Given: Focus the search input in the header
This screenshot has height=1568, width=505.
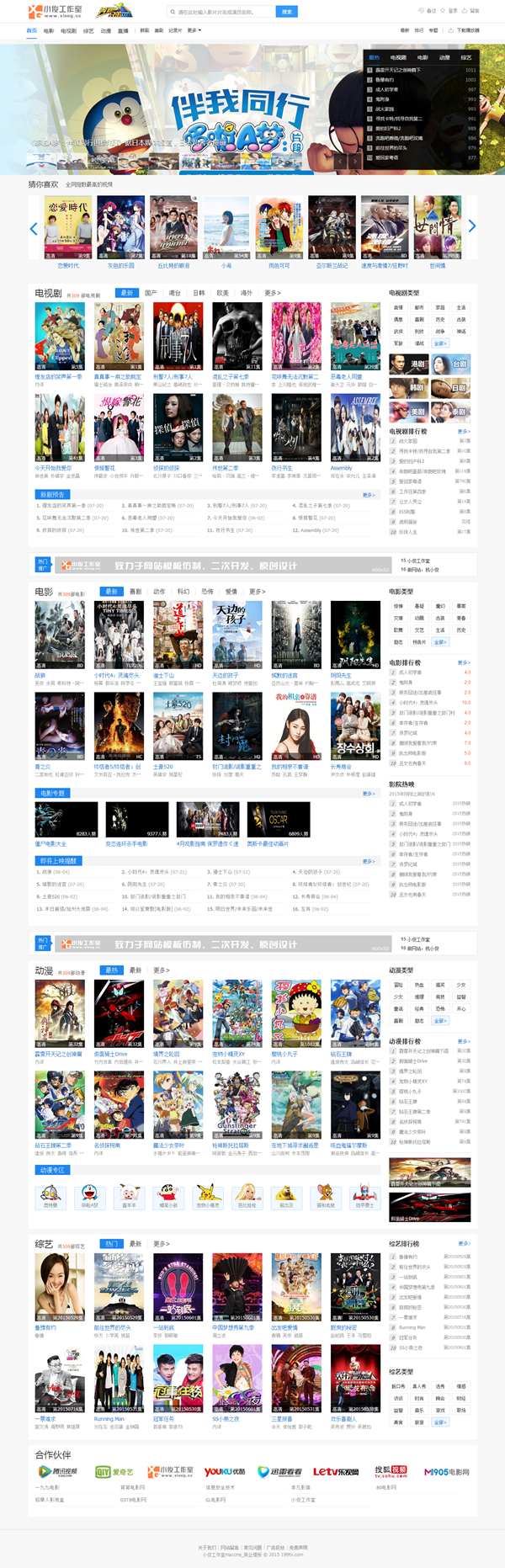Looking at the screenshot, I should click(x=222, y=12).
